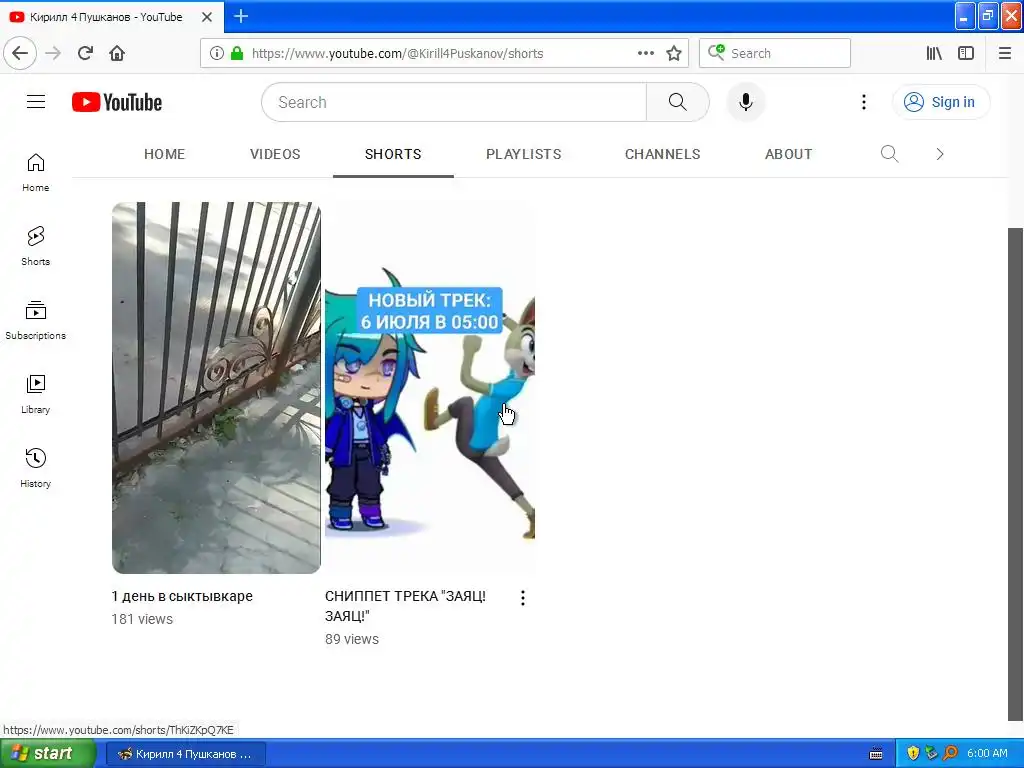The image size is (1024, 768).
Task: Click the 89 views text
Action: click(x=352, y=639)
